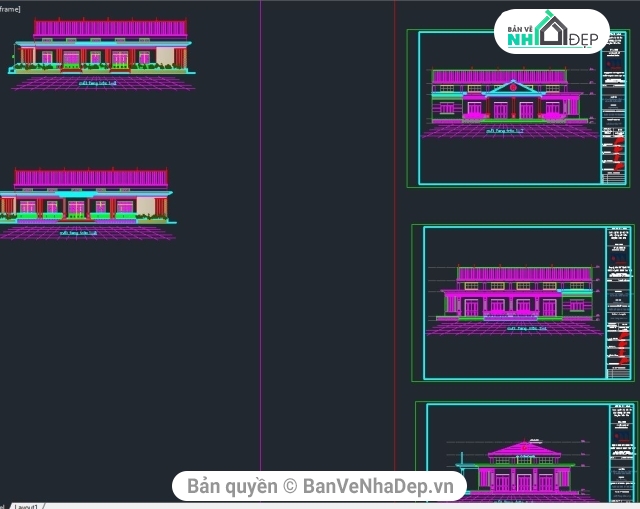Switch to the Layout1 tab
The image size is (640, 509).
(26, 506)
